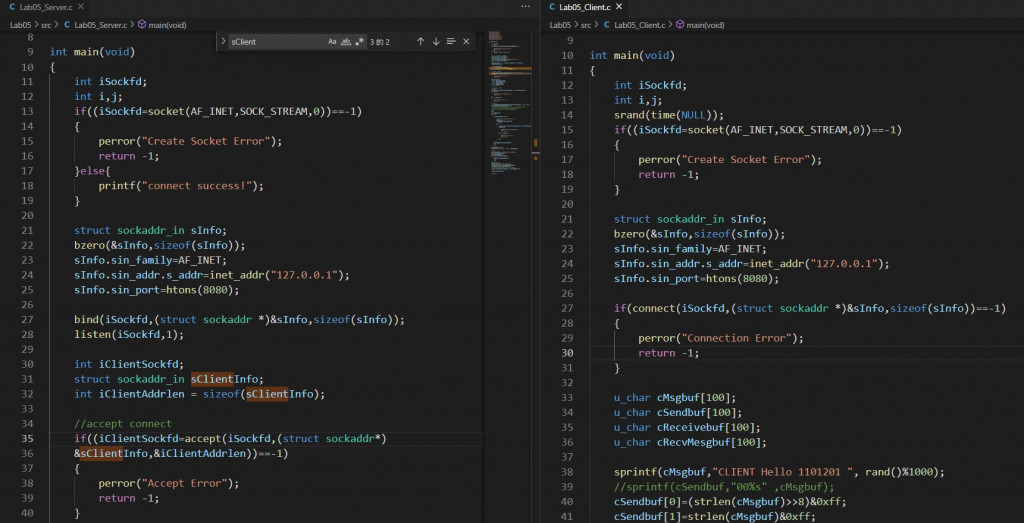Image resolution: width=1024 pixels, height=523 pixels.
Task: Click Find in Selection icon
Action: tap(451, 42)
